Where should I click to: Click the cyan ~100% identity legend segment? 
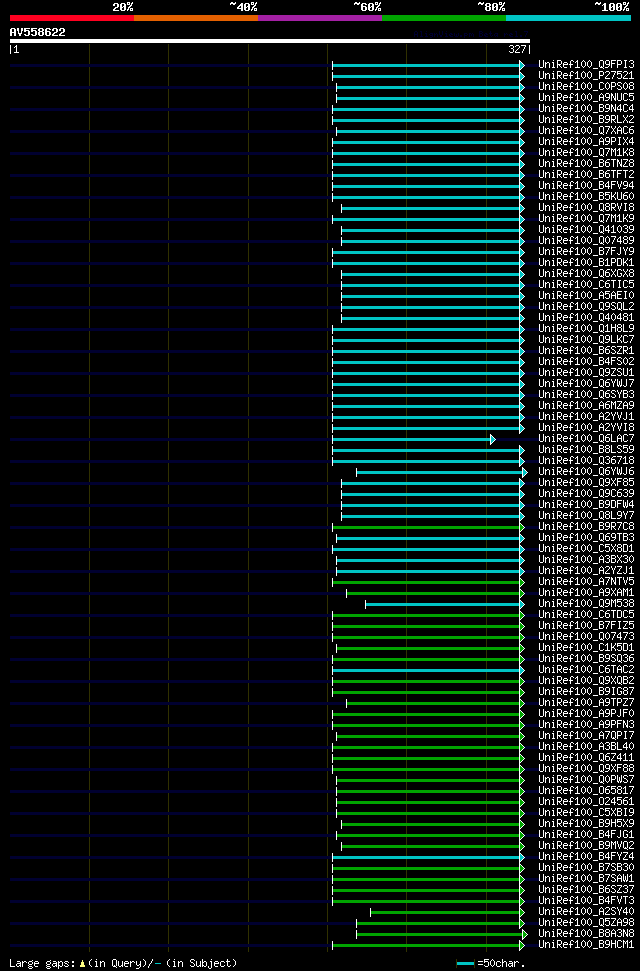568,18
